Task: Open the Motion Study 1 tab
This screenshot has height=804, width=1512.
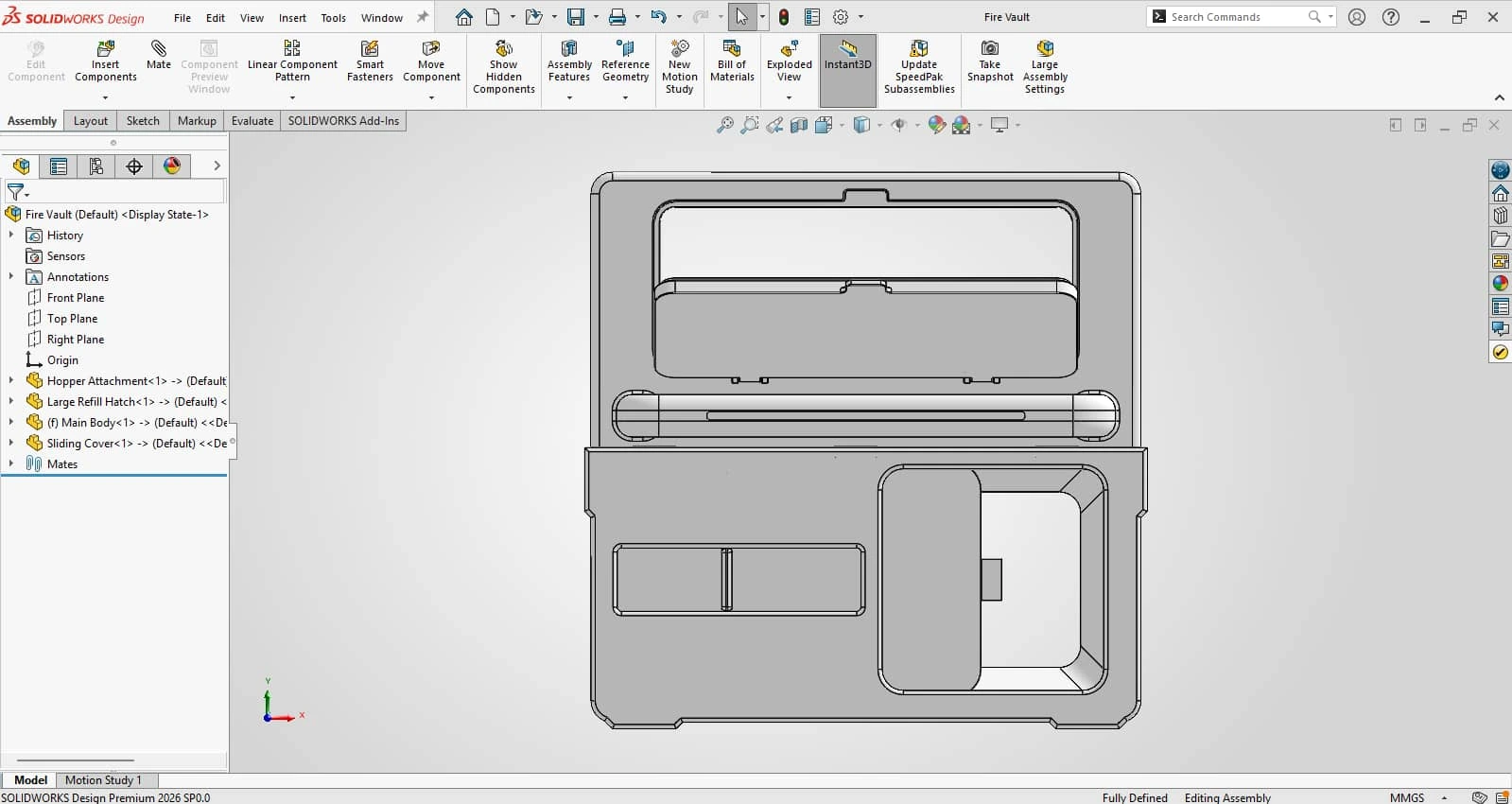Action: point(103,780)
